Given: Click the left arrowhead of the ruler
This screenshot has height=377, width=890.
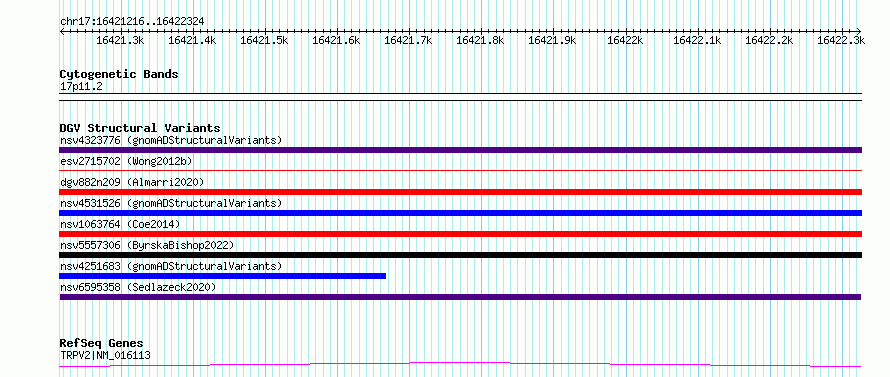Looking at the screenshot, I should click(62, 31).
